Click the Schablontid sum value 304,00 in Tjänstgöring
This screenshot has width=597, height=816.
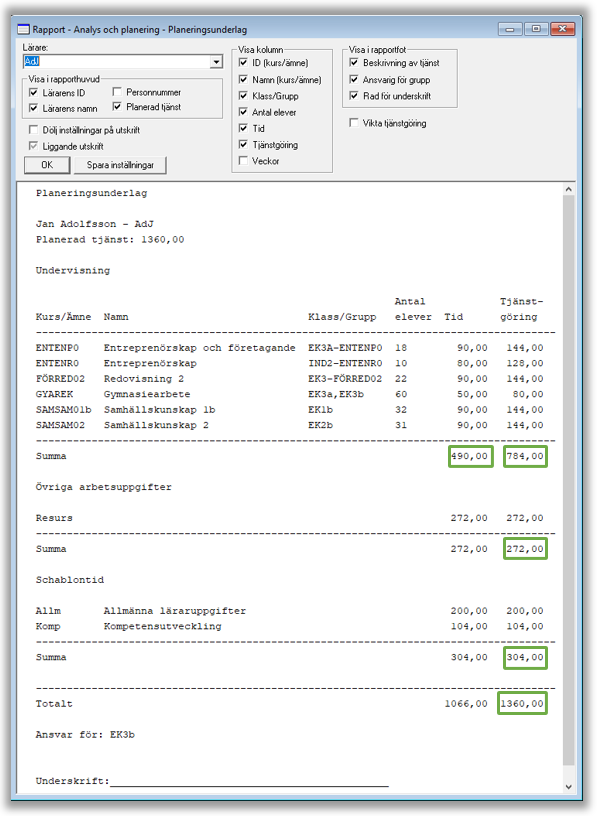point(525,658)
